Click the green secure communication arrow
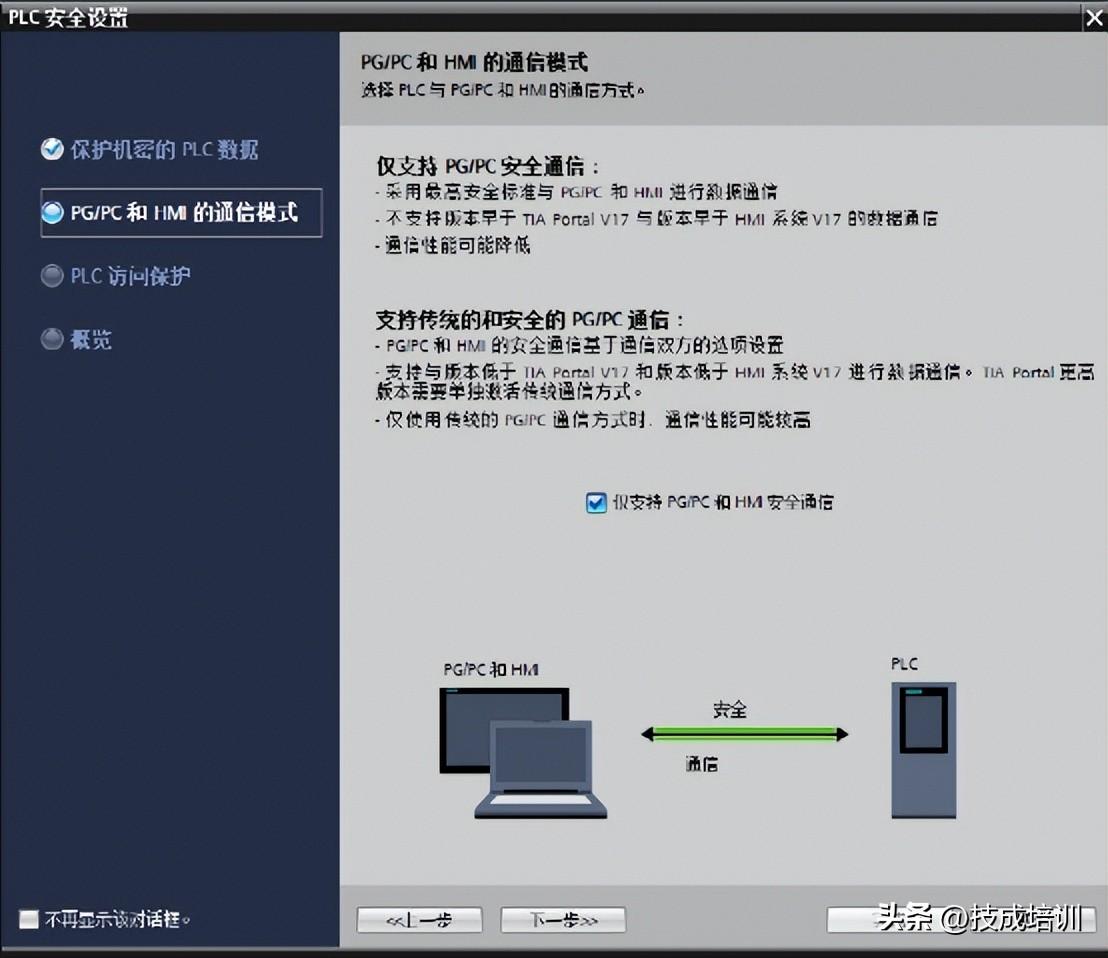This screenshot has width=1108, height=958. tap(744, 735)
